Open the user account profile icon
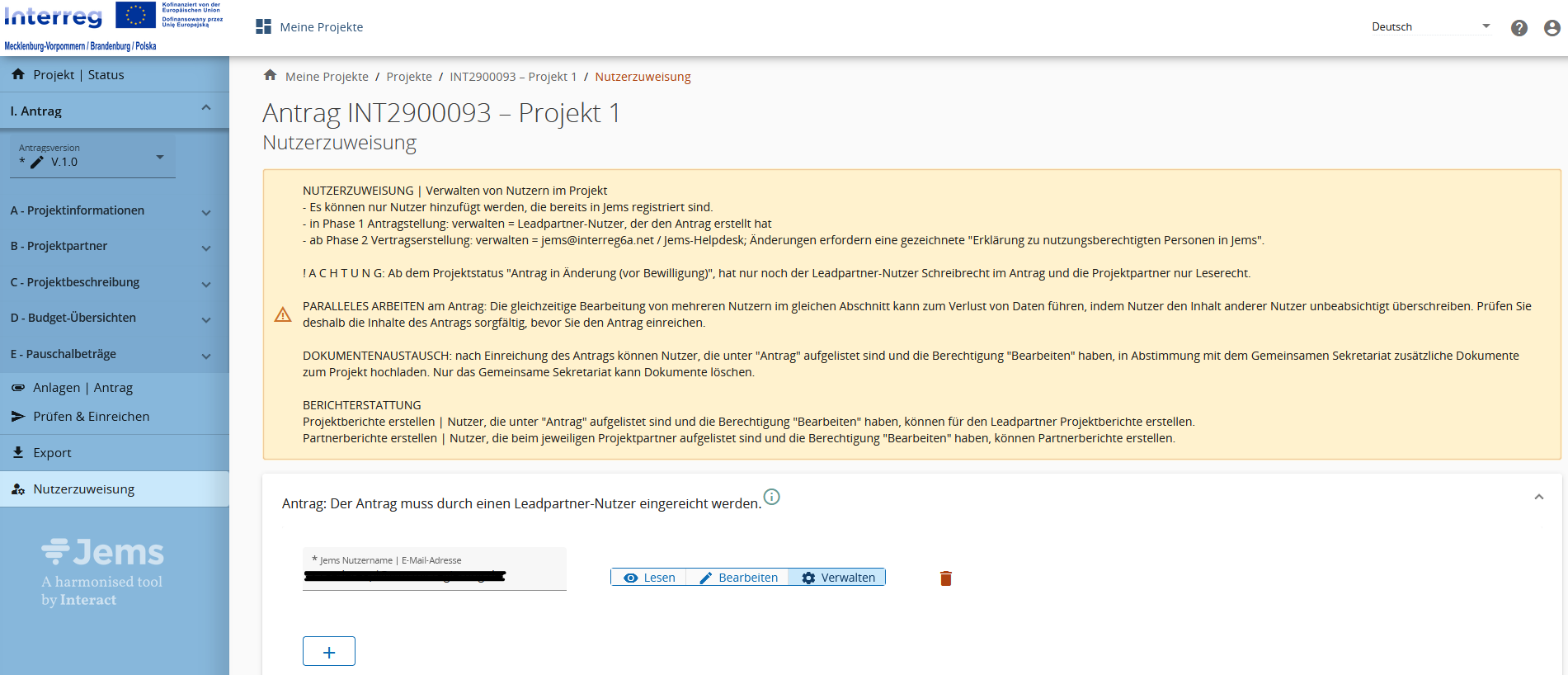This screenshot has width=1568, height=675. tap(1552, 28)
